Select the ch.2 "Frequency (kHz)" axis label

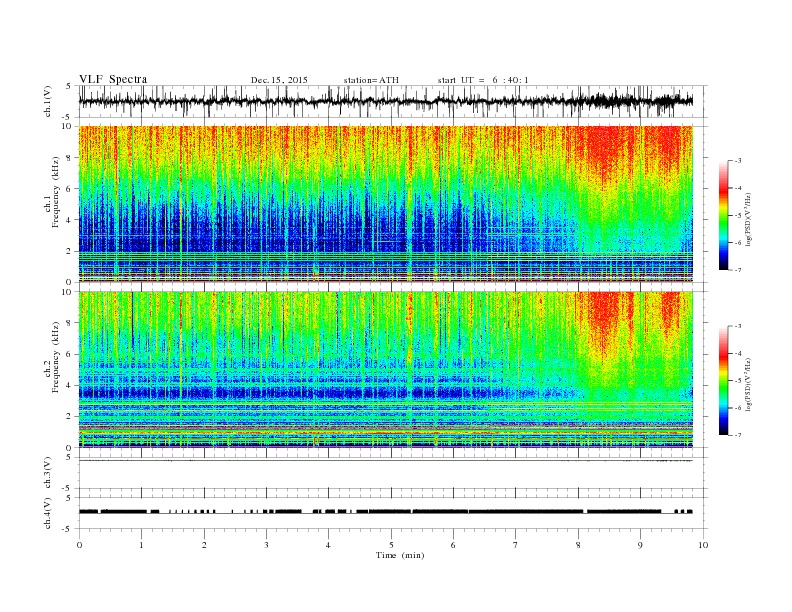tap(56, 356)
